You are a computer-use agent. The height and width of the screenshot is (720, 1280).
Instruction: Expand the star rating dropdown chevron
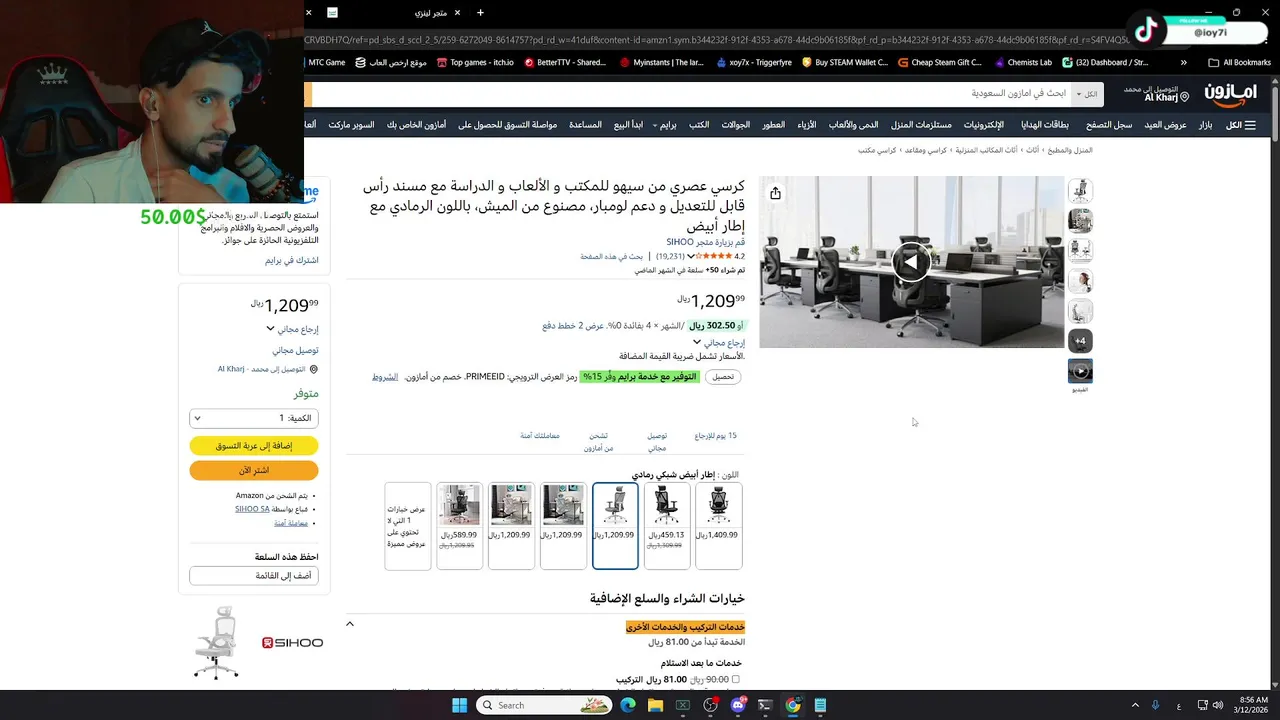[x=691, y=257]
